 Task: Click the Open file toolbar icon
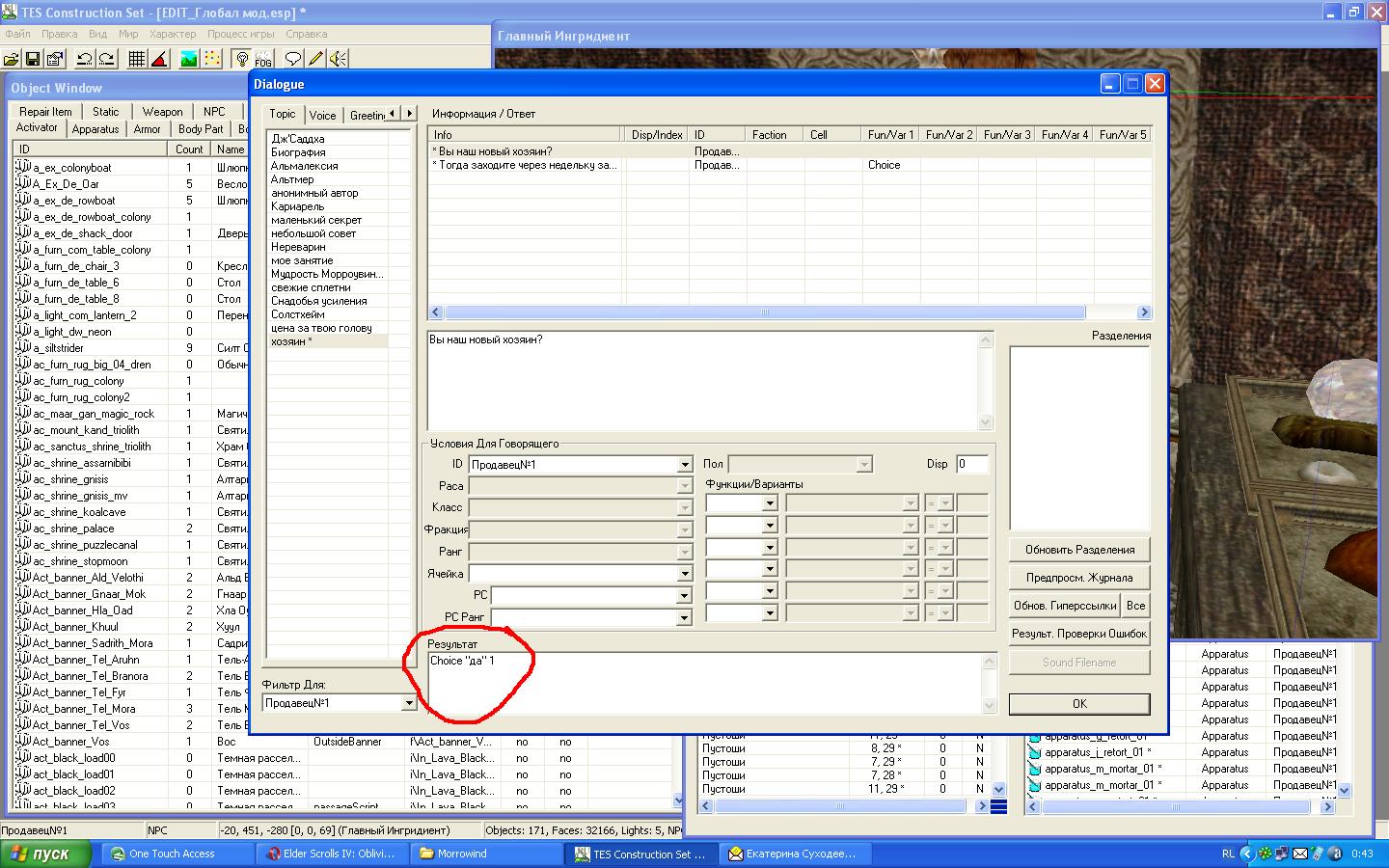(x=11, y=59)
